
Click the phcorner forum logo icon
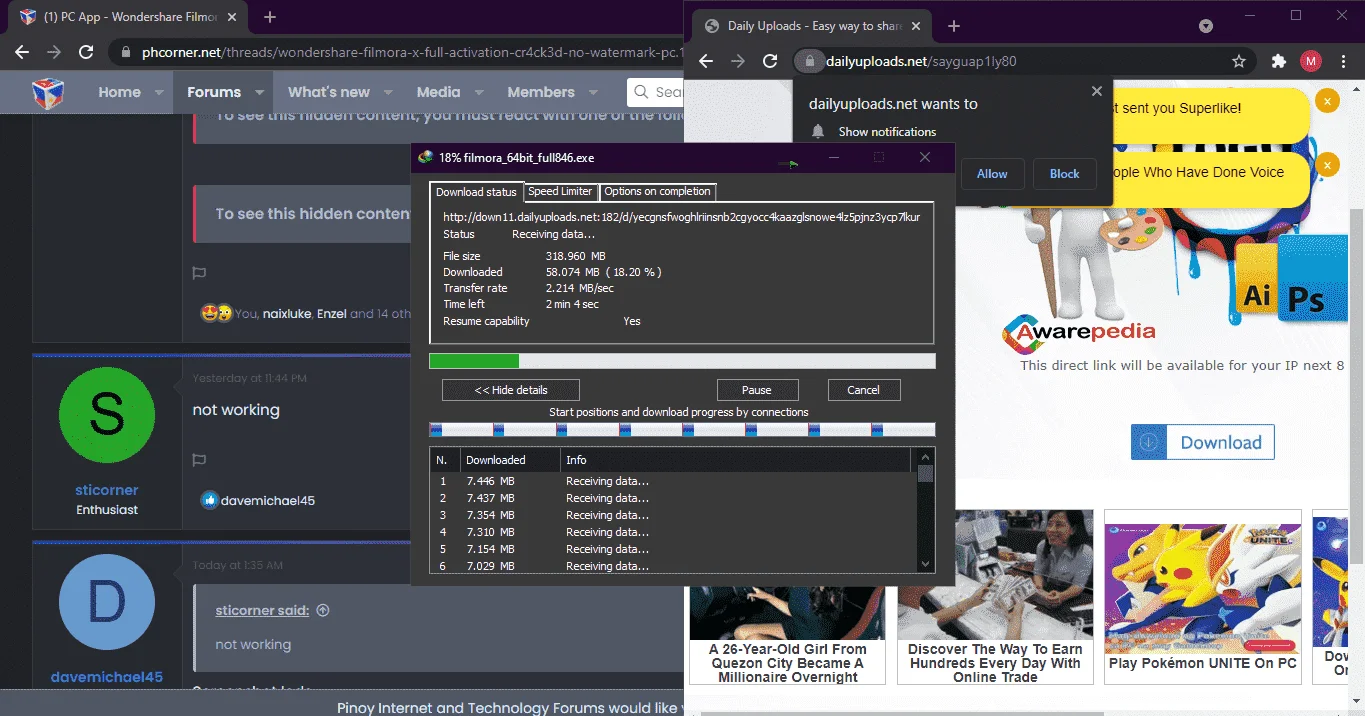tap(48, 92)
